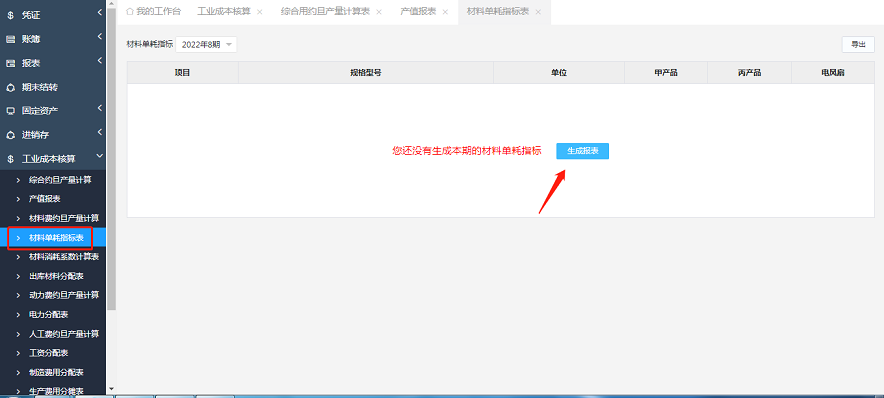Click the arrow before 工资分配表

pos(18,353)
